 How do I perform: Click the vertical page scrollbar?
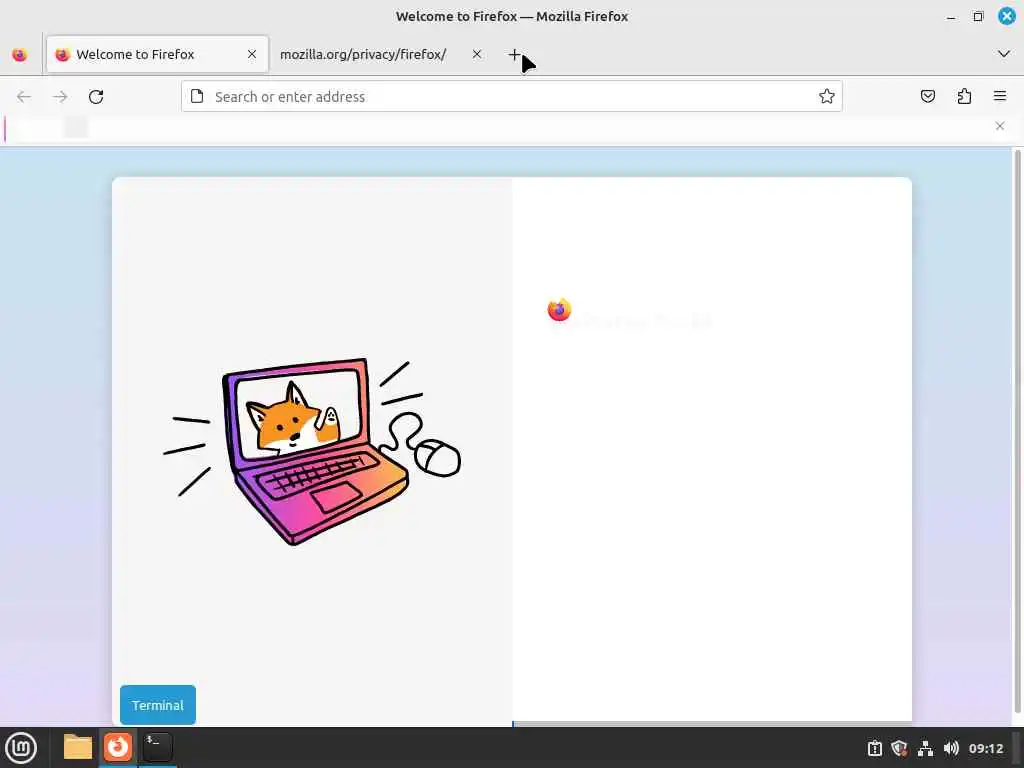(1017, 431)
